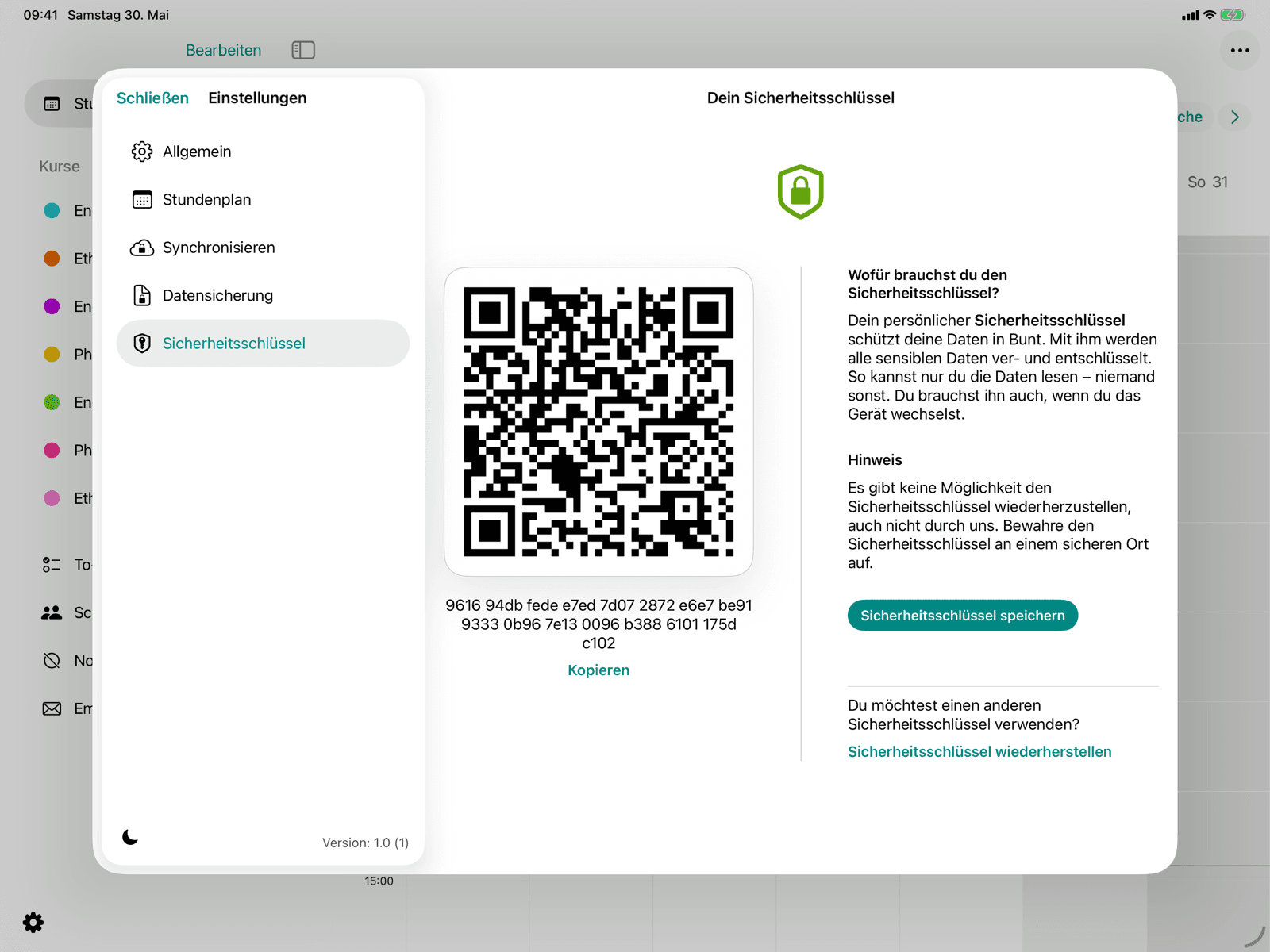The image size is (1270, 952).
Task: Click the battery icon in status bar
Action: (x=1233, y=15)
